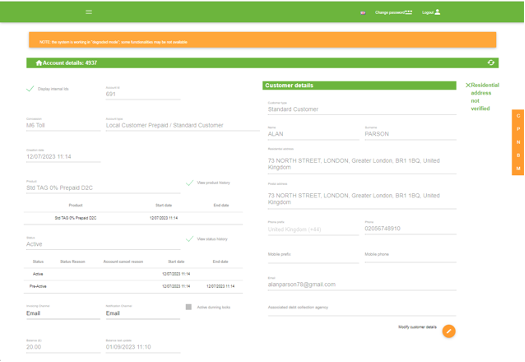Viewport: 525px width, 362px height.
Task: Click the Concession field showing M6 Toll
Action: coord(63,125)
